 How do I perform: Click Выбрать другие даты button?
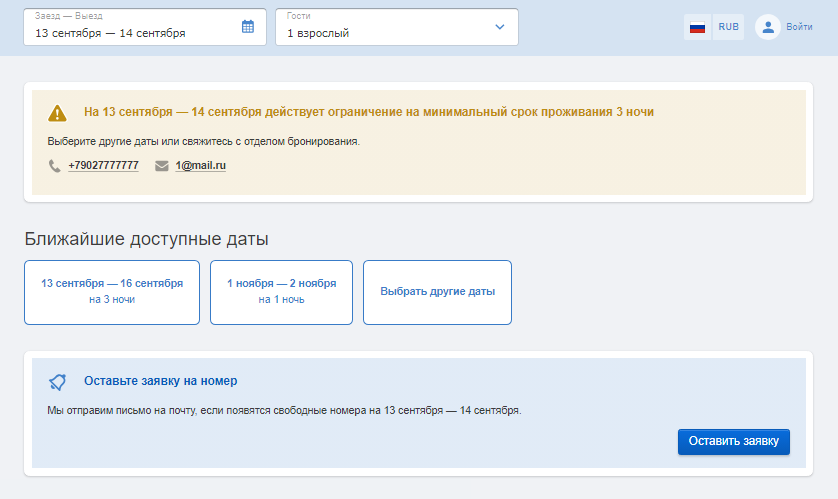tap(437, 292)
